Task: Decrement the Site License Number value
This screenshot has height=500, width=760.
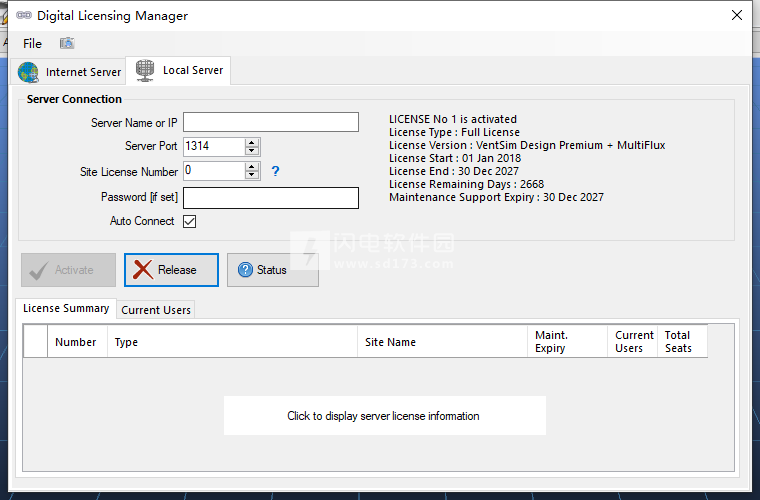Action: point(252,176)
